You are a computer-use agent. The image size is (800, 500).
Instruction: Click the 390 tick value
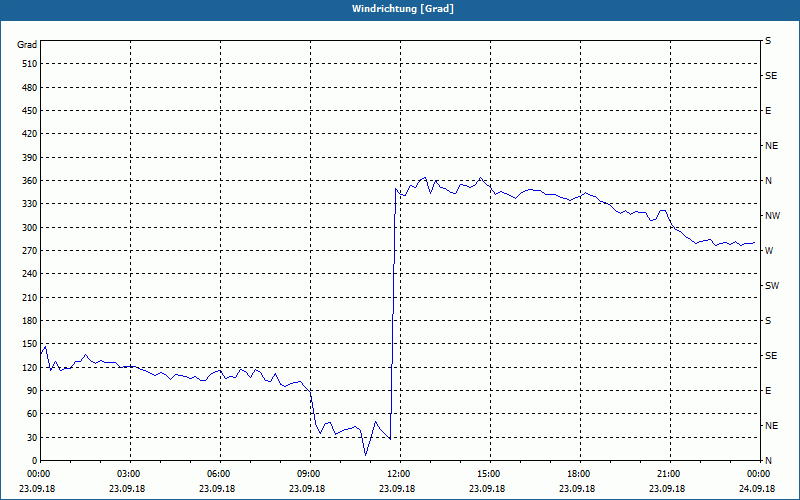[x=29, y=158]
